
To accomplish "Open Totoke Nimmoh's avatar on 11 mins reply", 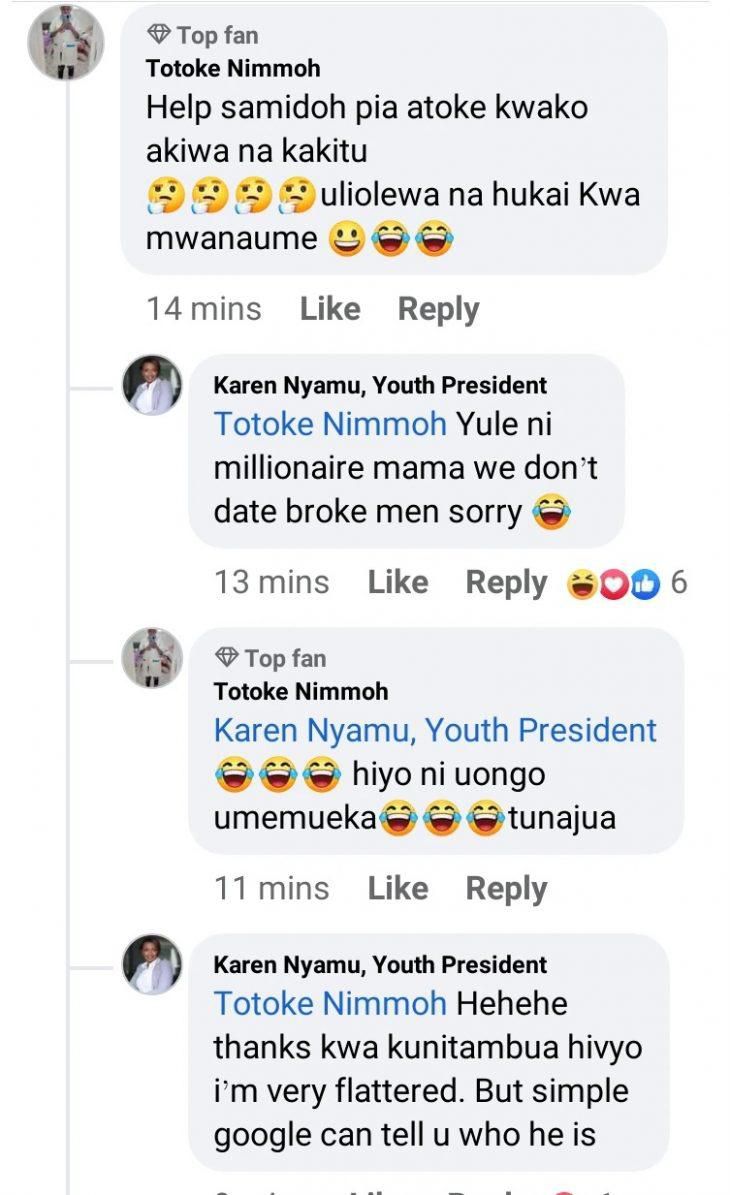I will [x=152, y=658].
